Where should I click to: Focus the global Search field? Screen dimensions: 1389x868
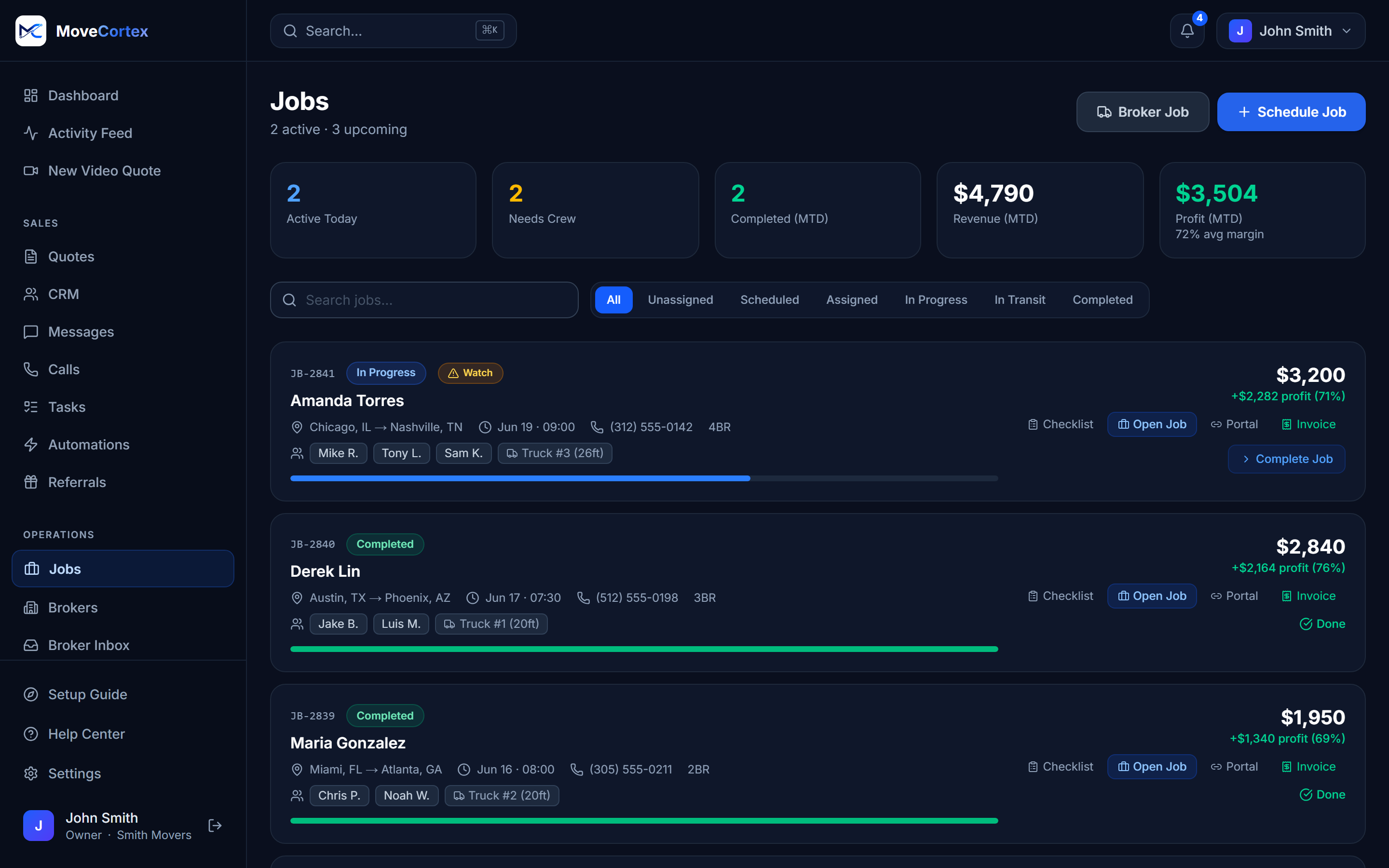click(x=393, y=31)
